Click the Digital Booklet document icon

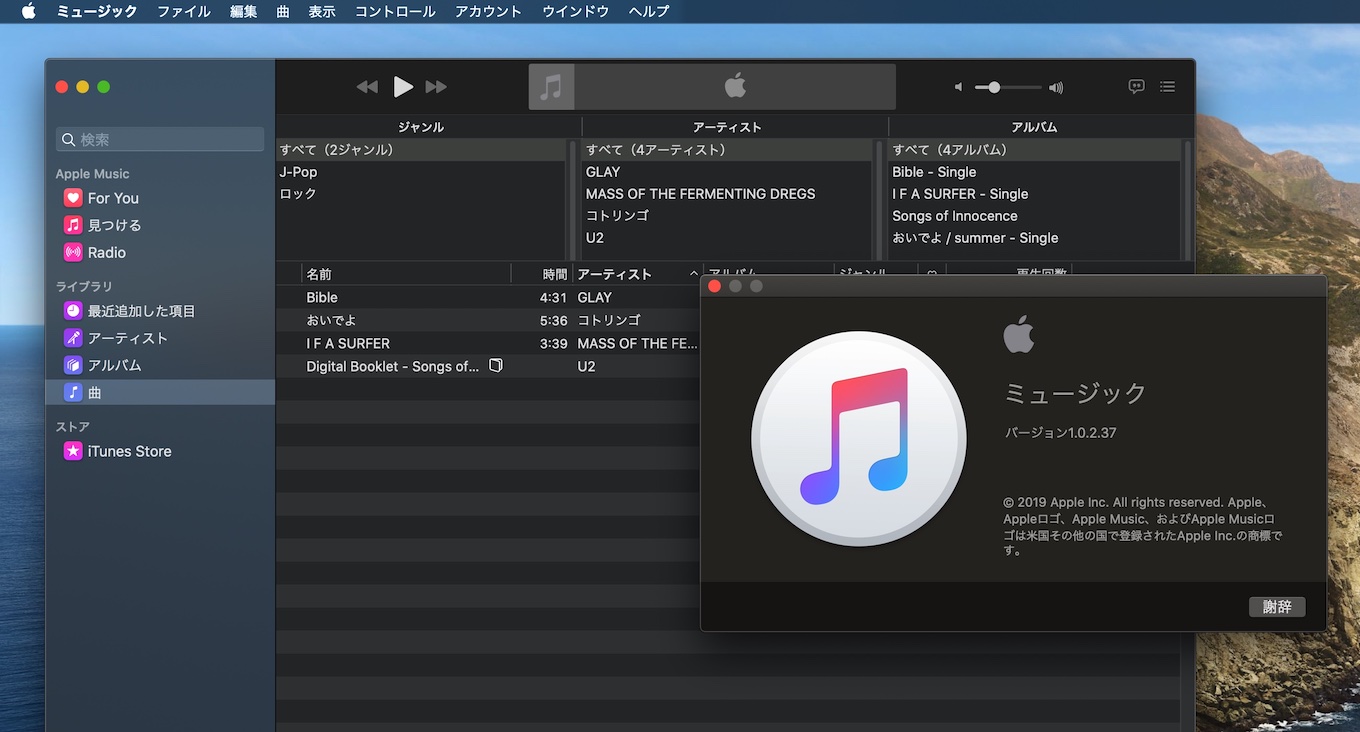click(x=495, y=366)
